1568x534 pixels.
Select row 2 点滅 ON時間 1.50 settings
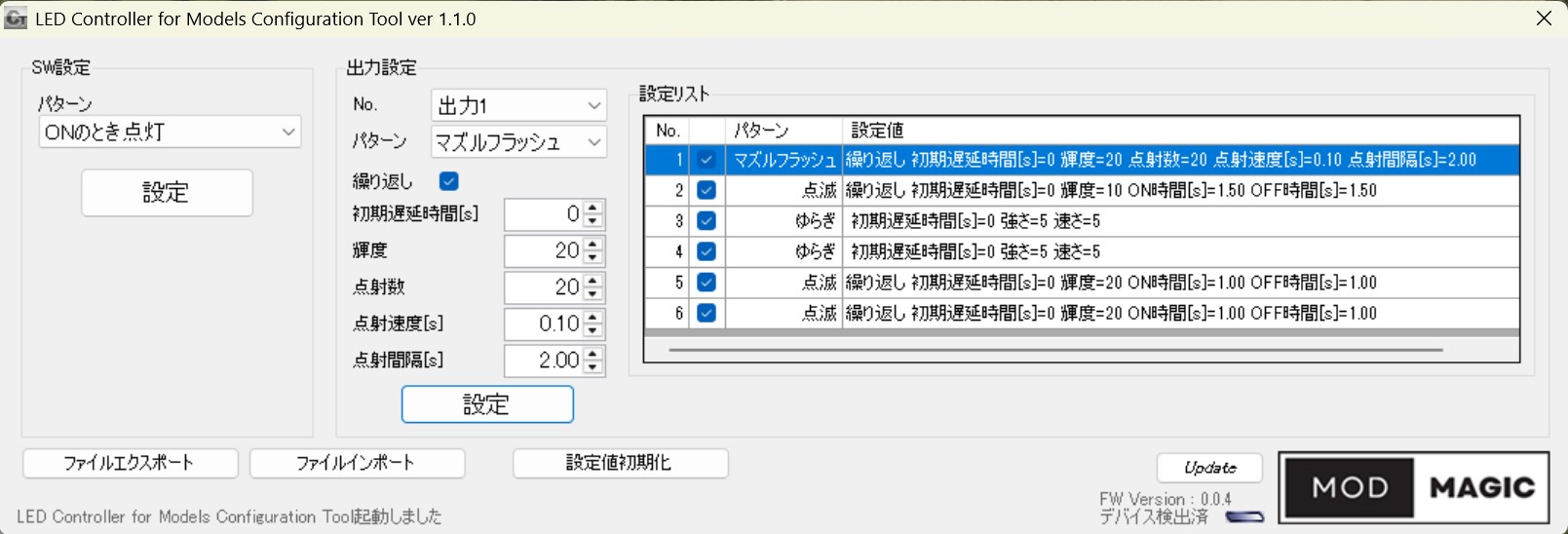(x=1111, y=190)
